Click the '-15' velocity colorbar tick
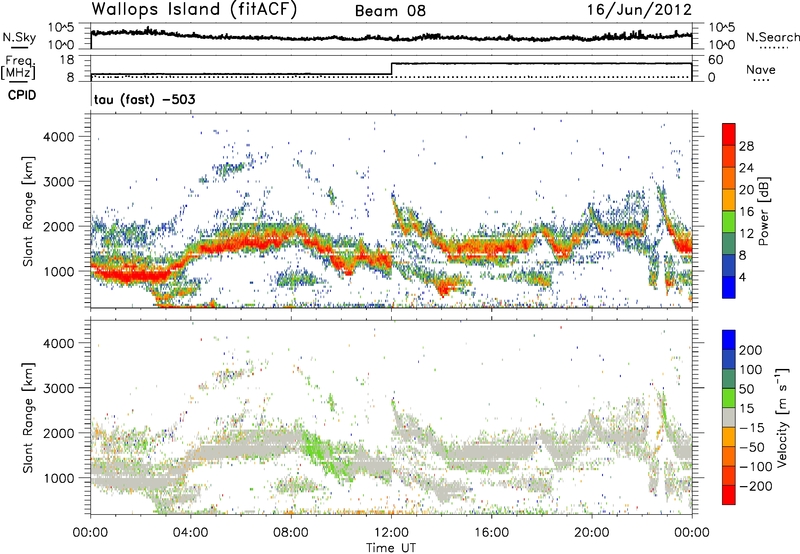 pos(752,428)
